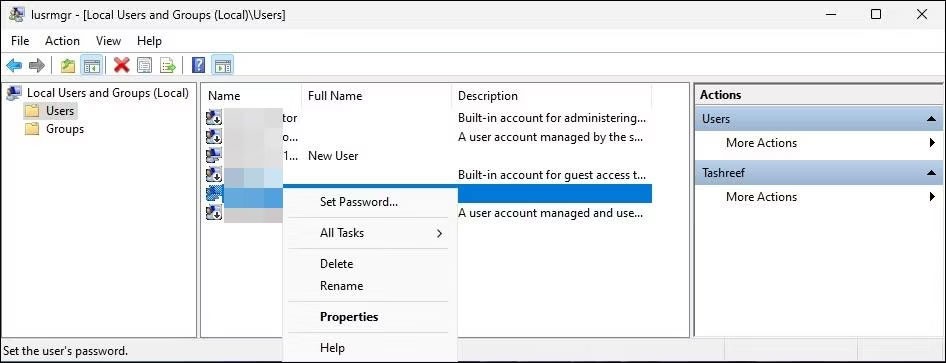Click user icon of the guest access account
This screenshot has height=363, width=946.
pos(214,175)
